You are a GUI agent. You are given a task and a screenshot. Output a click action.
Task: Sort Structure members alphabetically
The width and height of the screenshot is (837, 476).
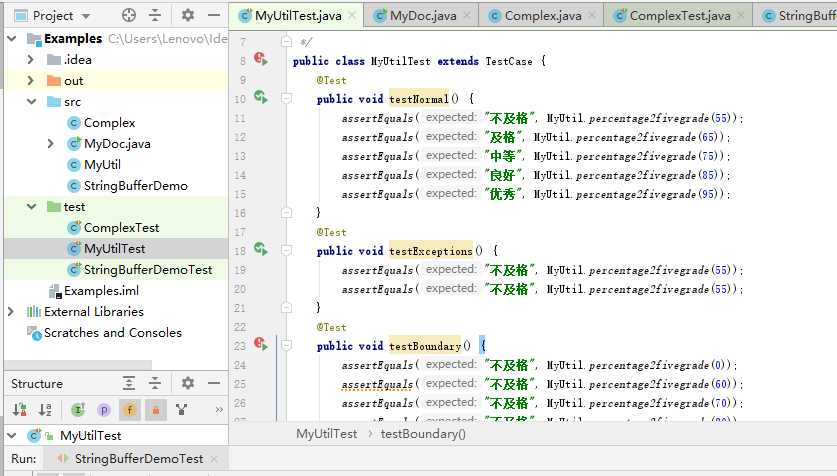point(45,409)
